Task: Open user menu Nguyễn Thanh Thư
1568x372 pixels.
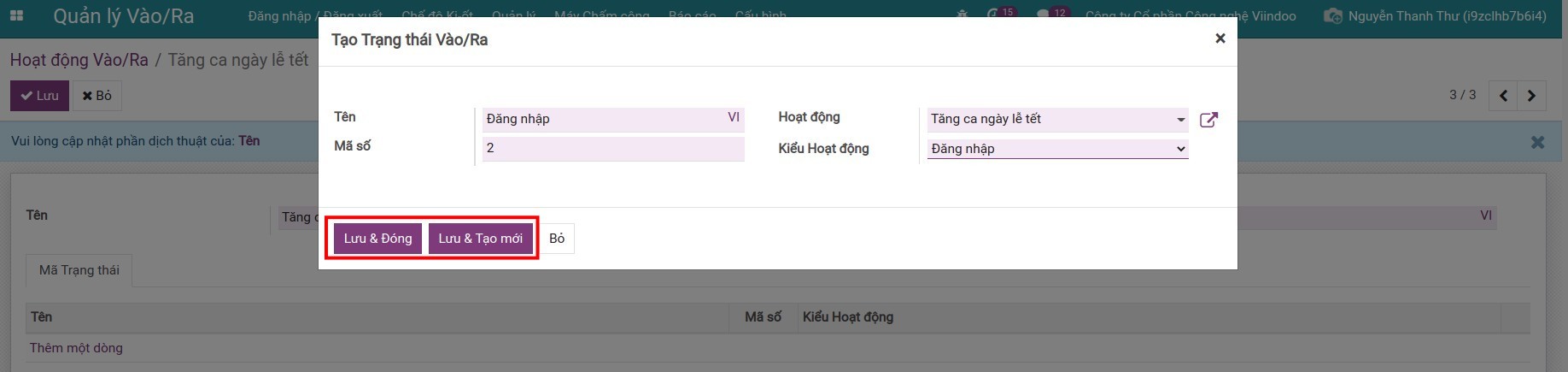Action: (x=1435, y=15)
